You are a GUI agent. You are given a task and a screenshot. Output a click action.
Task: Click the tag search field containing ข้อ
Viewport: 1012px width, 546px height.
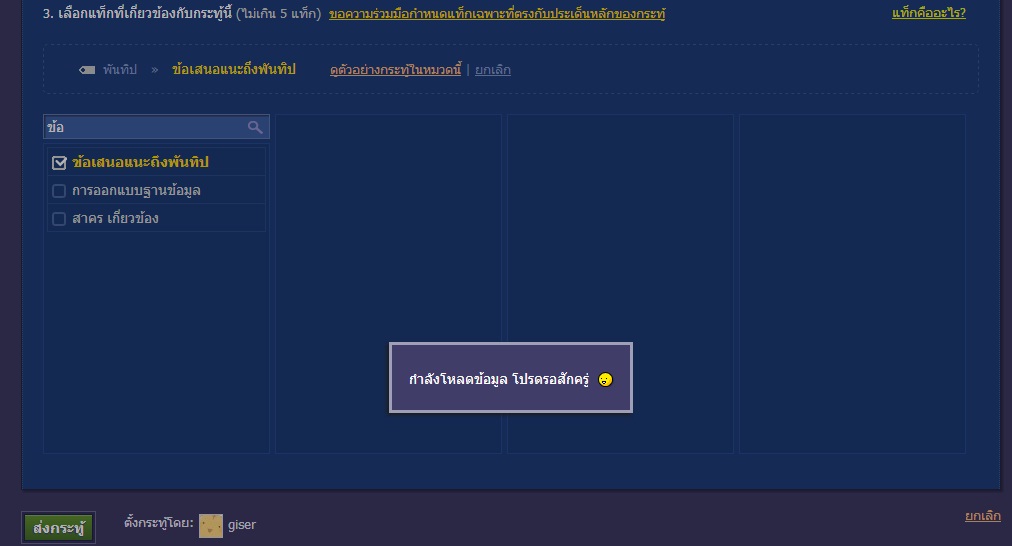coord(156,127)
